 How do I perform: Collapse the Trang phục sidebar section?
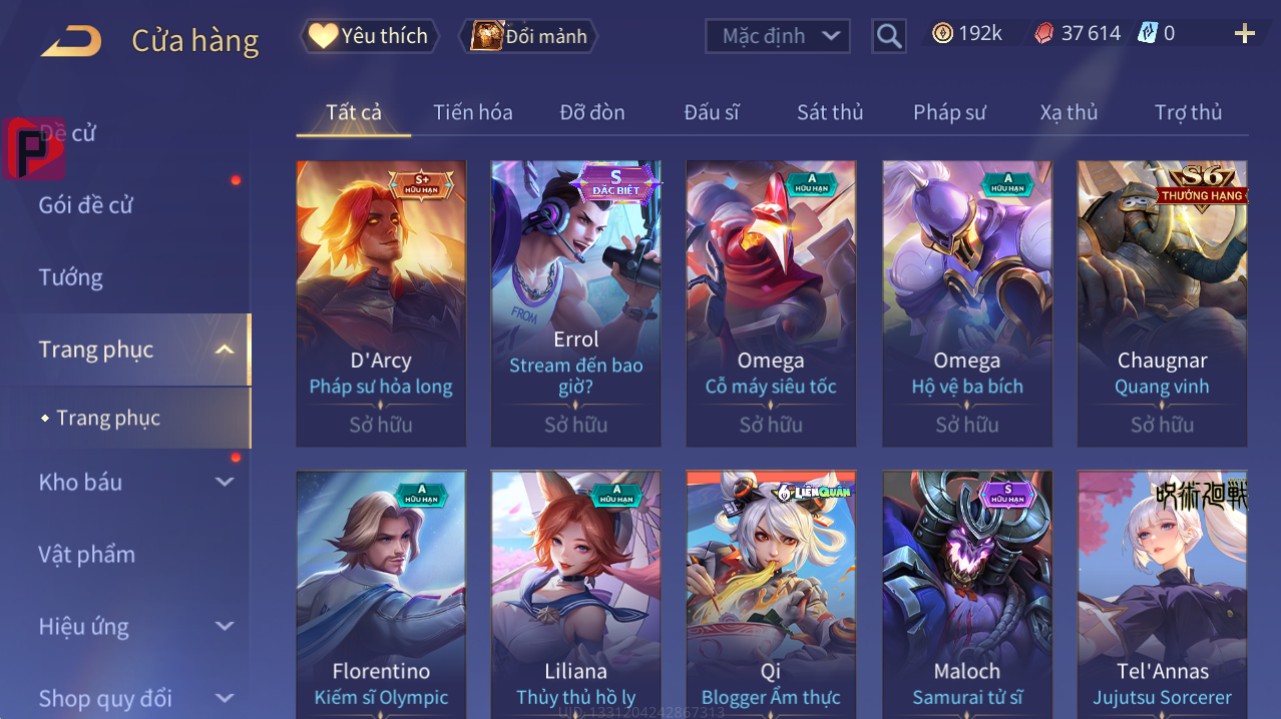(x=226, y=349)
